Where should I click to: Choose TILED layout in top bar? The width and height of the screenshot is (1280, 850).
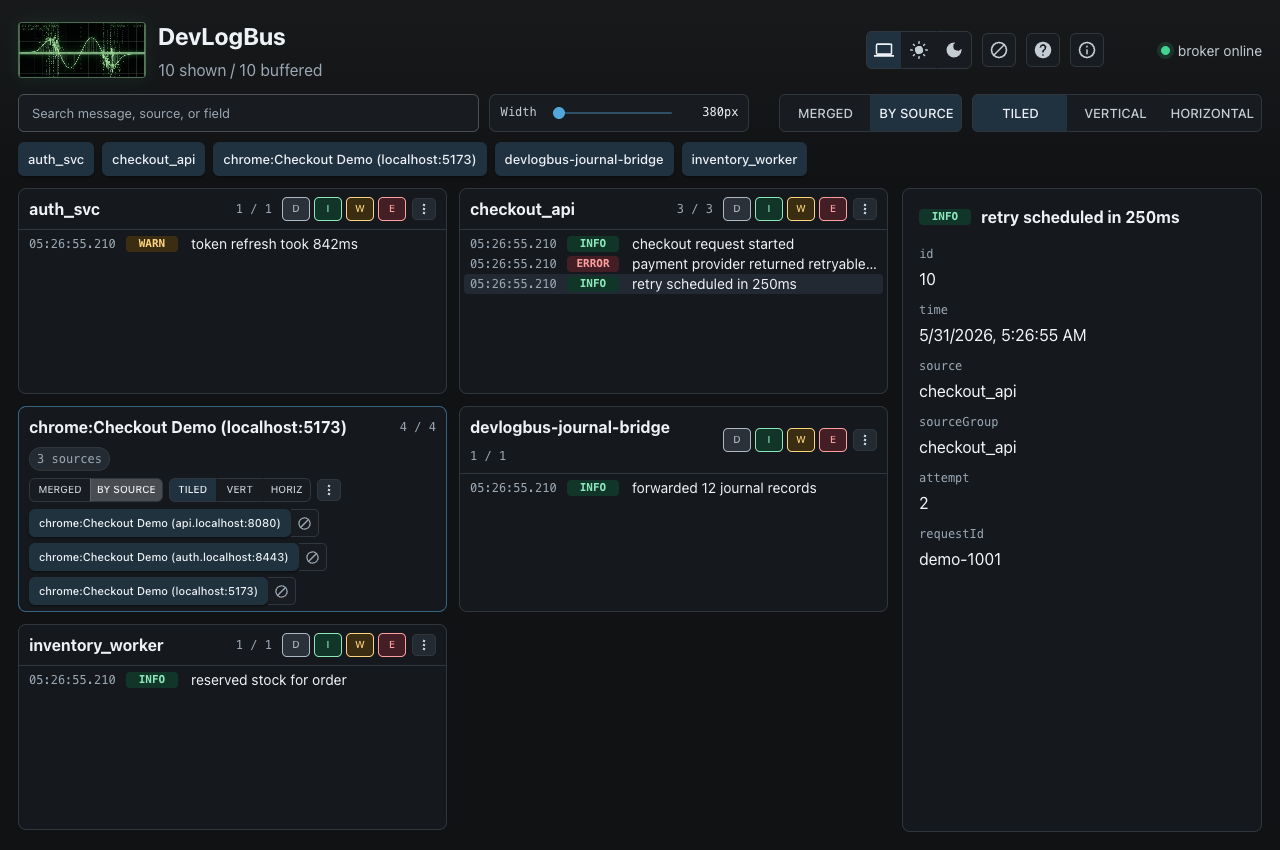1020,113
